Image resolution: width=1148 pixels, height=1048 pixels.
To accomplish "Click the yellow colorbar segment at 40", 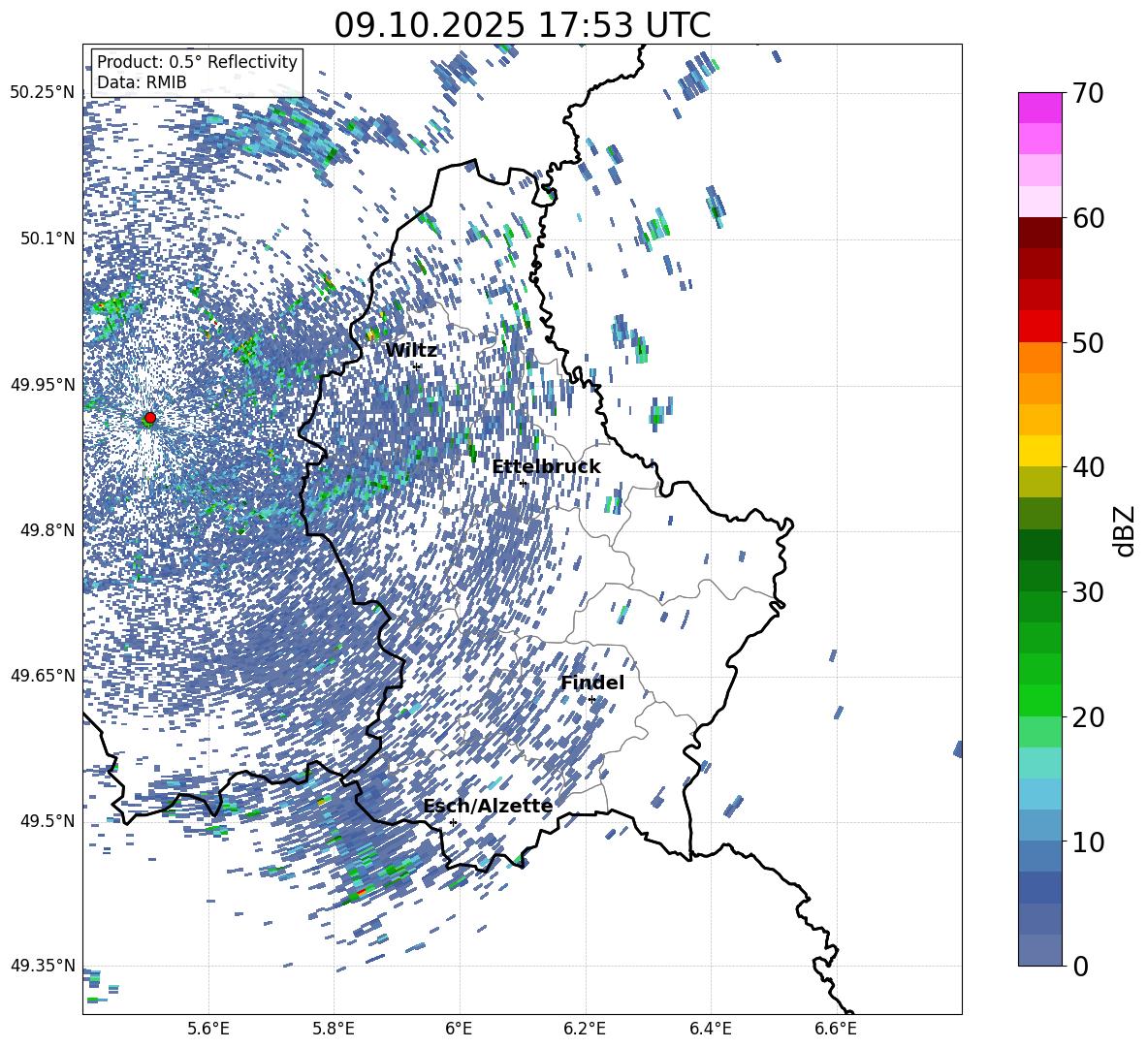I will [1039, 451].
